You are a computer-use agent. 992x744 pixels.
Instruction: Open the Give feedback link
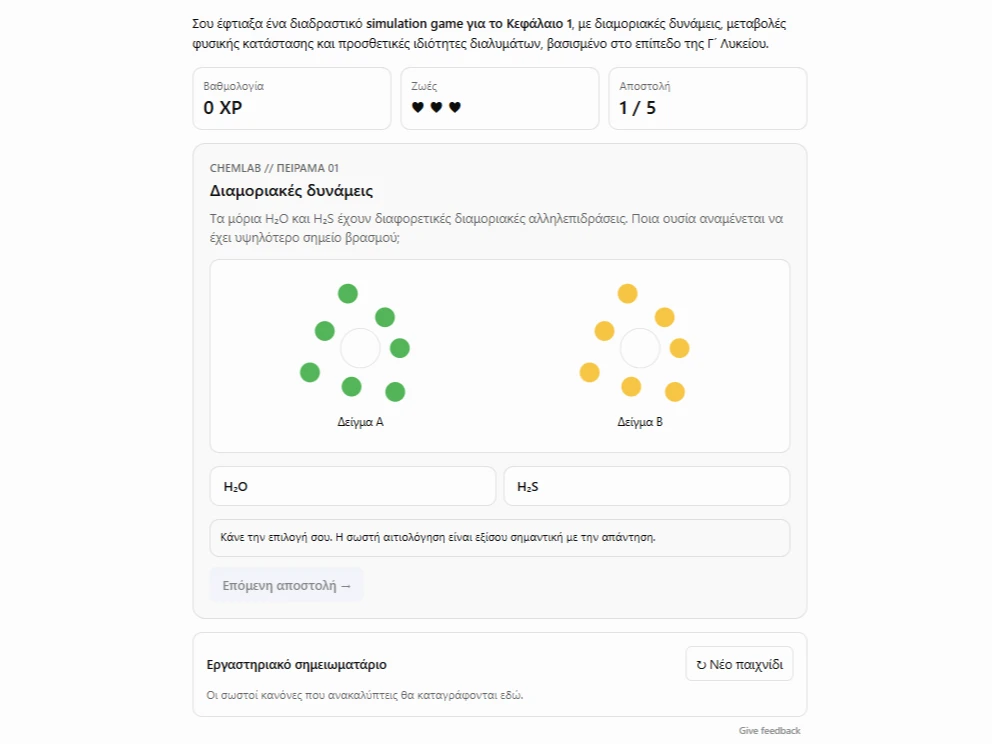769,730
